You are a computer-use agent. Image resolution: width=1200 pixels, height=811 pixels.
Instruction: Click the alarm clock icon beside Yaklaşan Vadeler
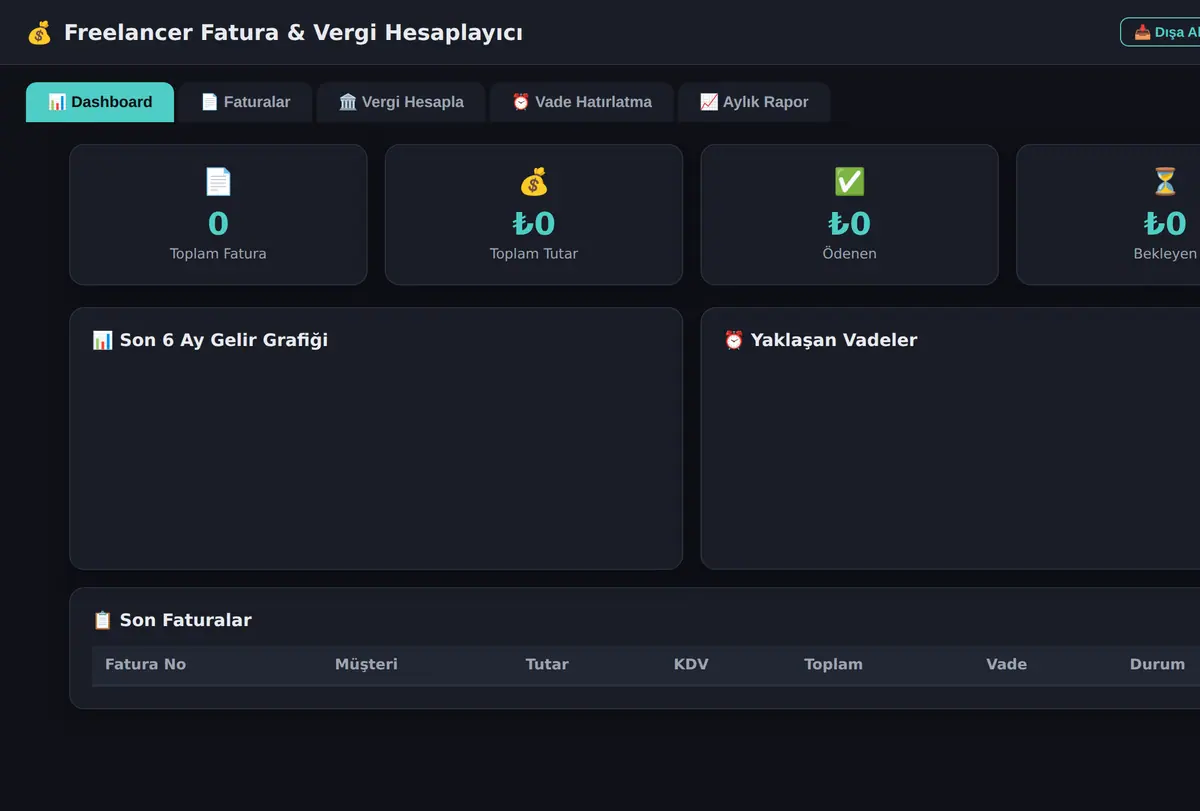tap(734, 340)
